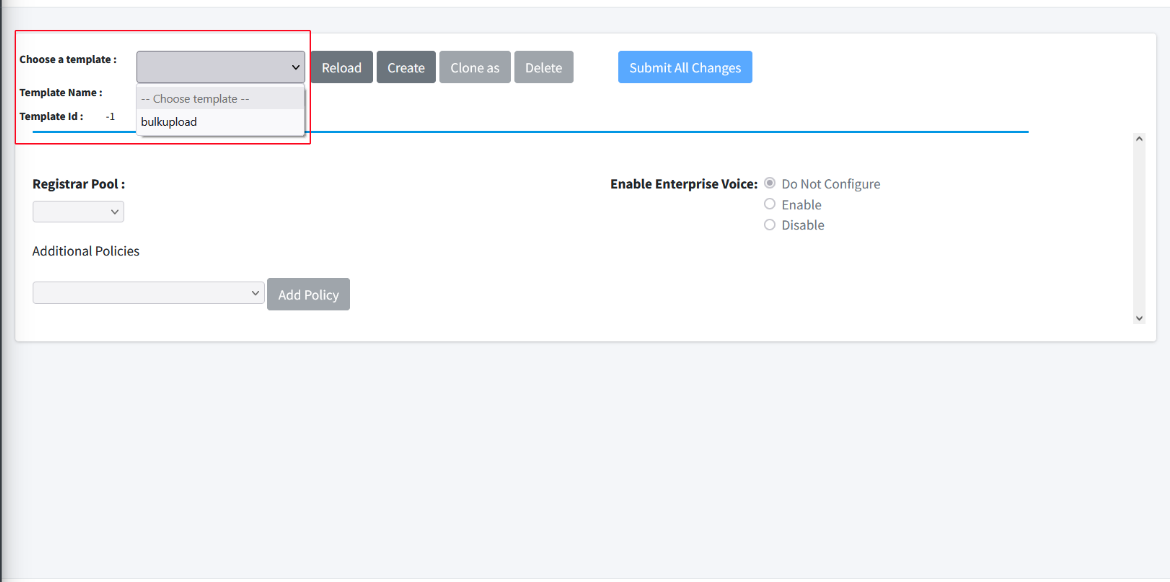Screen dimensions: 1170x582
Task: Enable Enterprise Voice via the Enable radio
Action: click(x=769, y=203)
